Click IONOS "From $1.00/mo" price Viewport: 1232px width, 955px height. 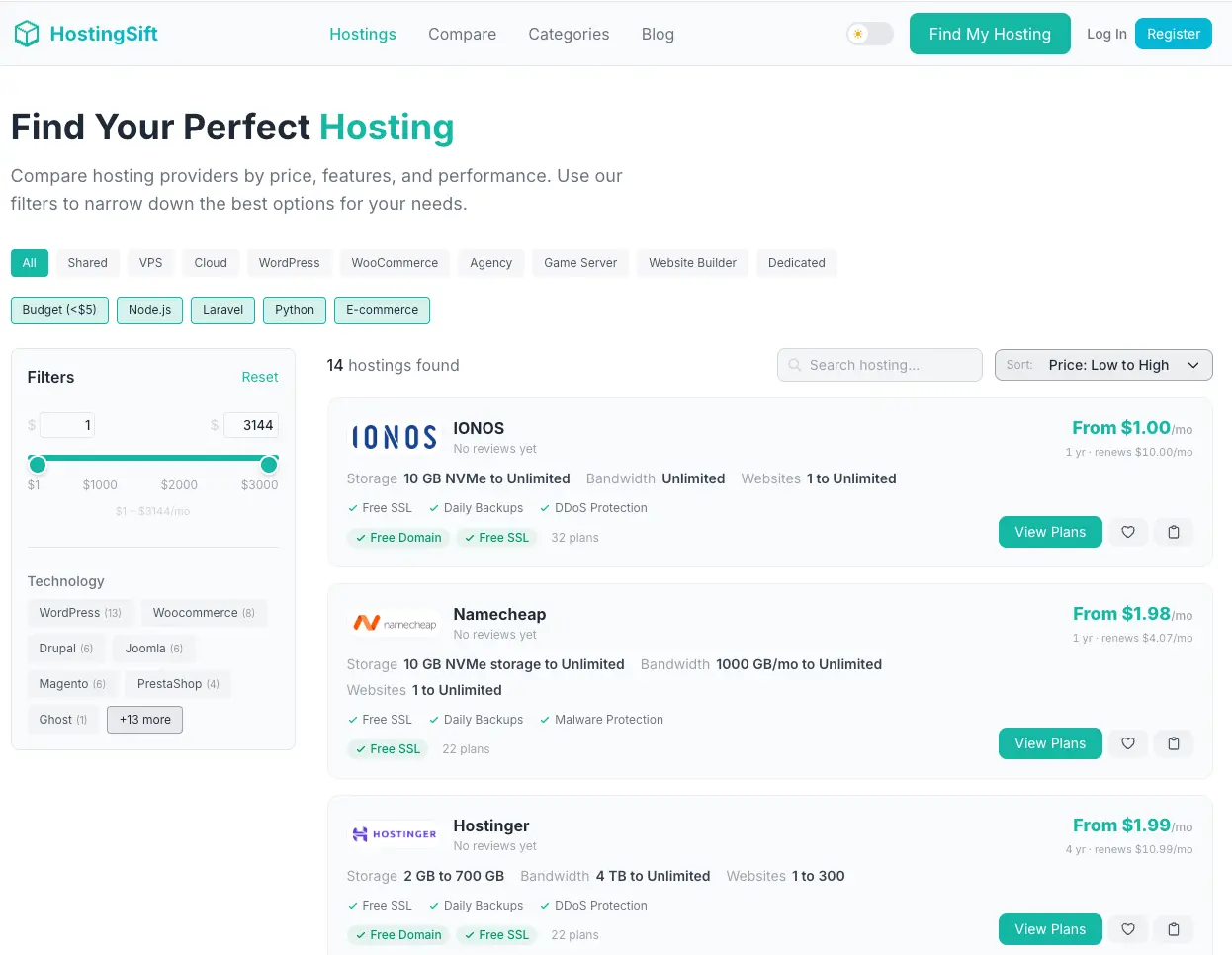point(1132,428)
